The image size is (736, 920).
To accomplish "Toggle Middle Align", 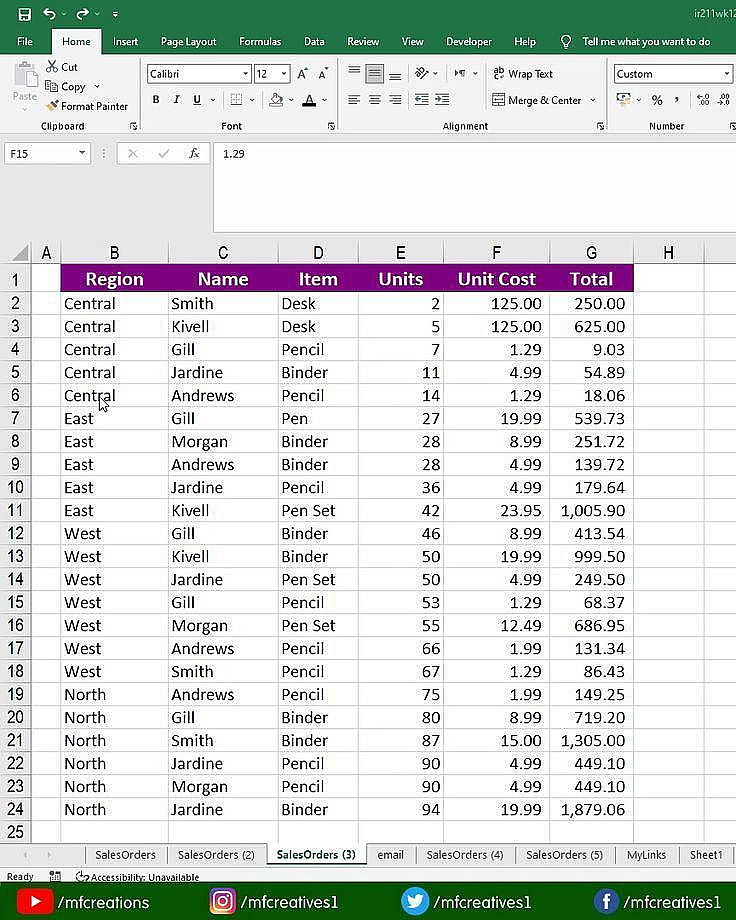I will [374, 73].
